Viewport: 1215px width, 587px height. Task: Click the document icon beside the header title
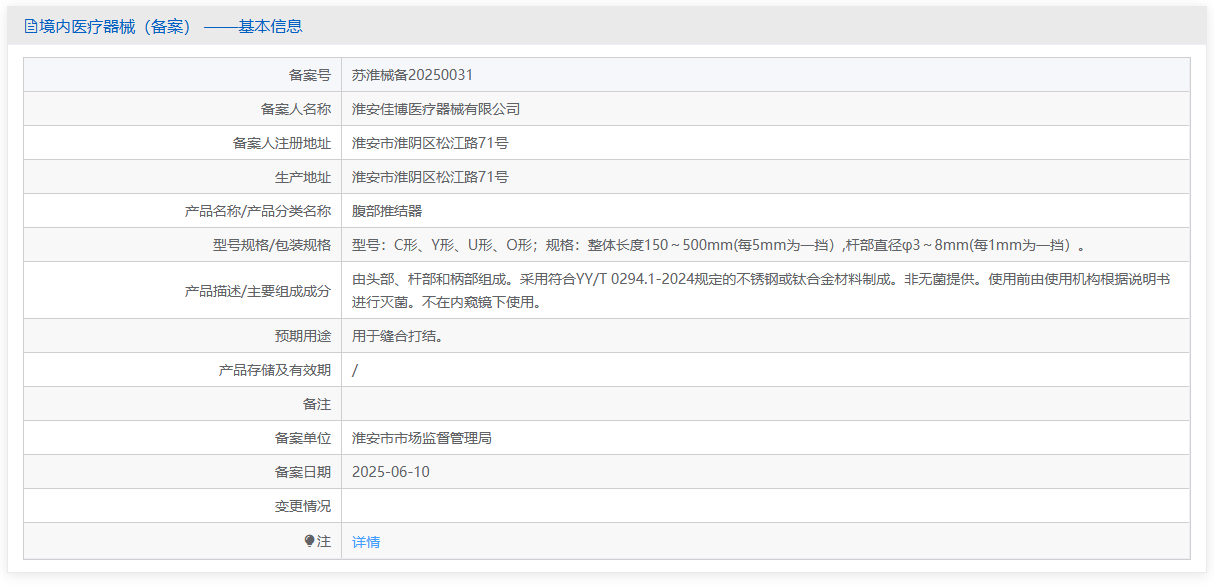pyautogui.click(x=30, y=27)
